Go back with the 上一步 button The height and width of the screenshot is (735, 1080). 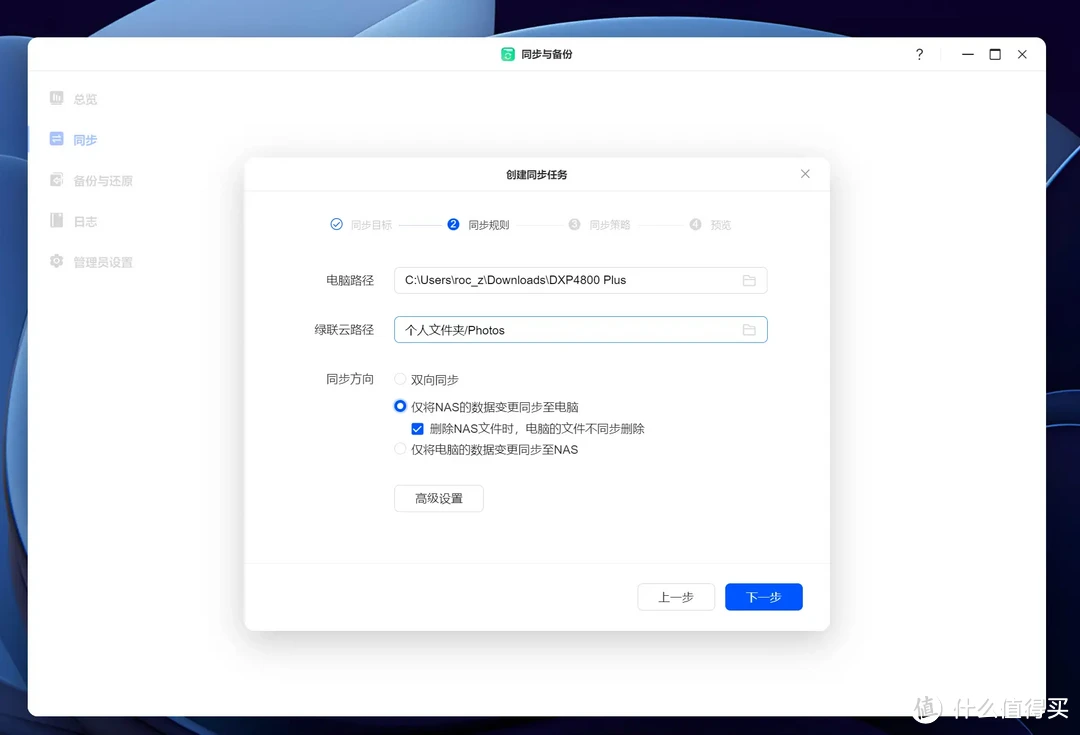coord(676,596)
